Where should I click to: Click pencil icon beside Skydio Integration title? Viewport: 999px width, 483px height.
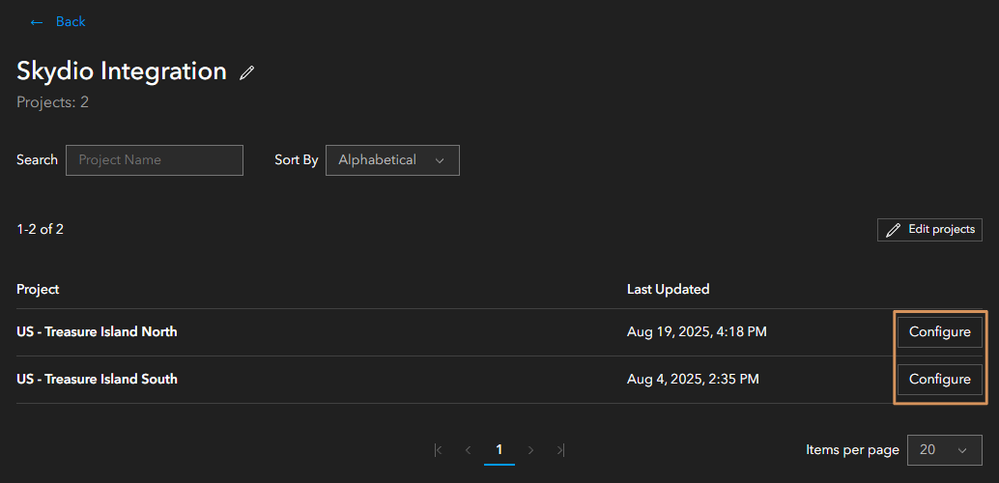point(247,72)
